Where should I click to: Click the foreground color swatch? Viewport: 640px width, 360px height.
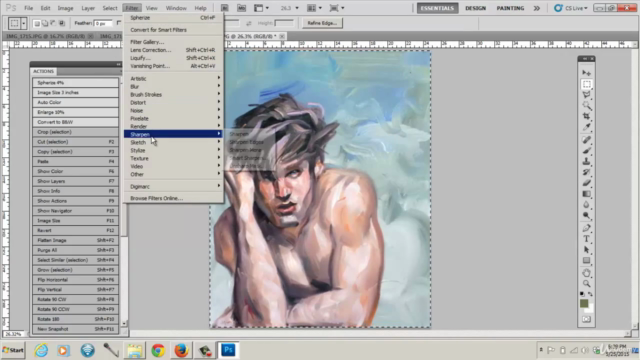point(584,303)
